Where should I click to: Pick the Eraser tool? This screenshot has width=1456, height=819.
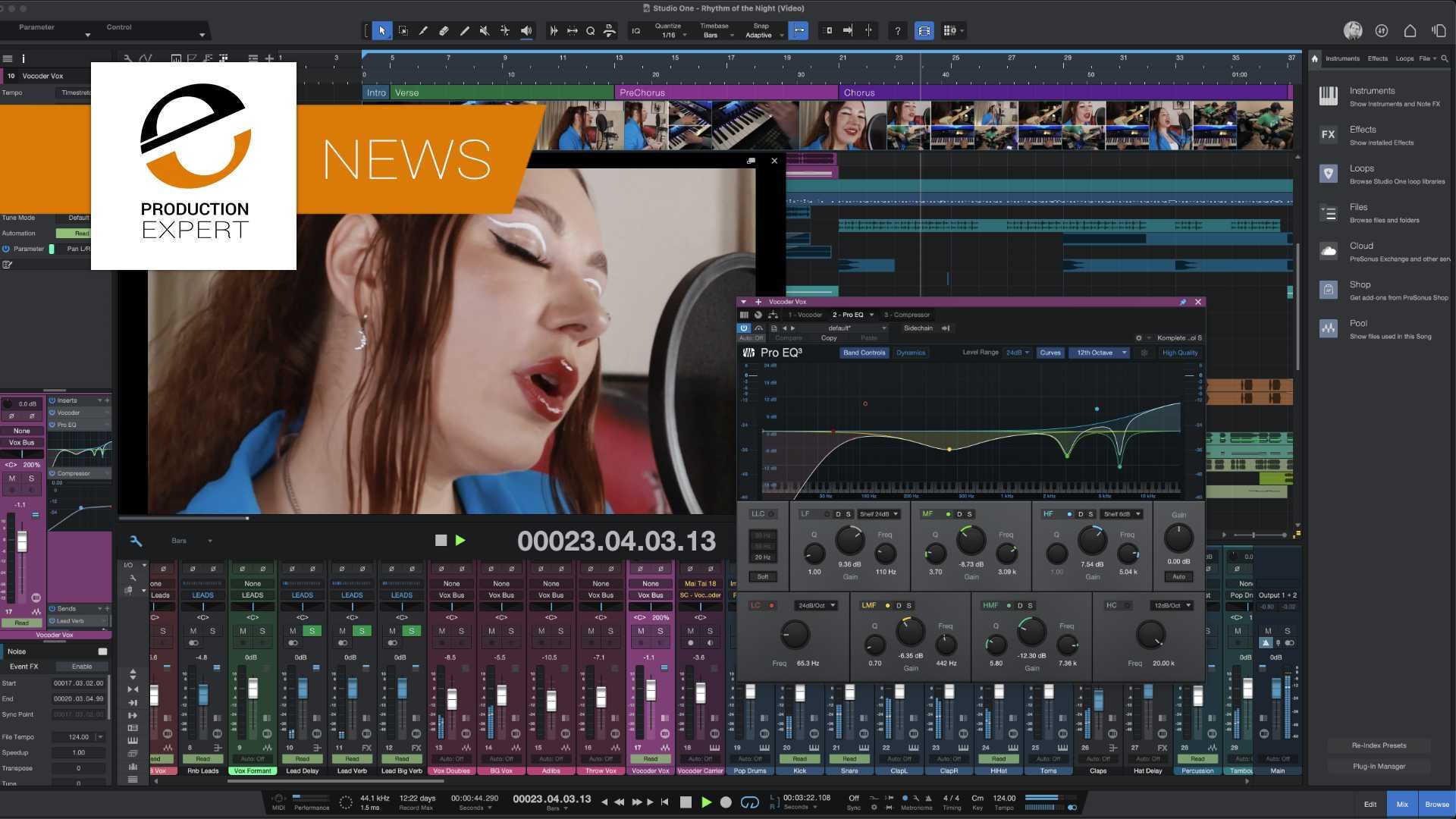[444, 31]
